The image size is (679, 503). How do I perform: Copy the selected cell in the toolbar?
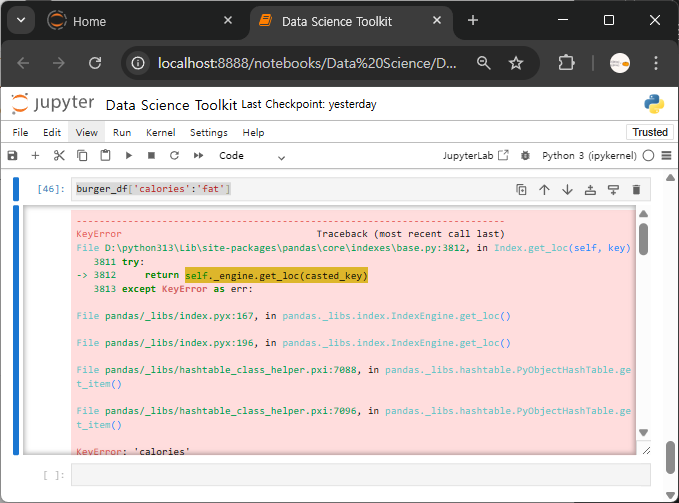pyautogui.click(x=82, y=155)
